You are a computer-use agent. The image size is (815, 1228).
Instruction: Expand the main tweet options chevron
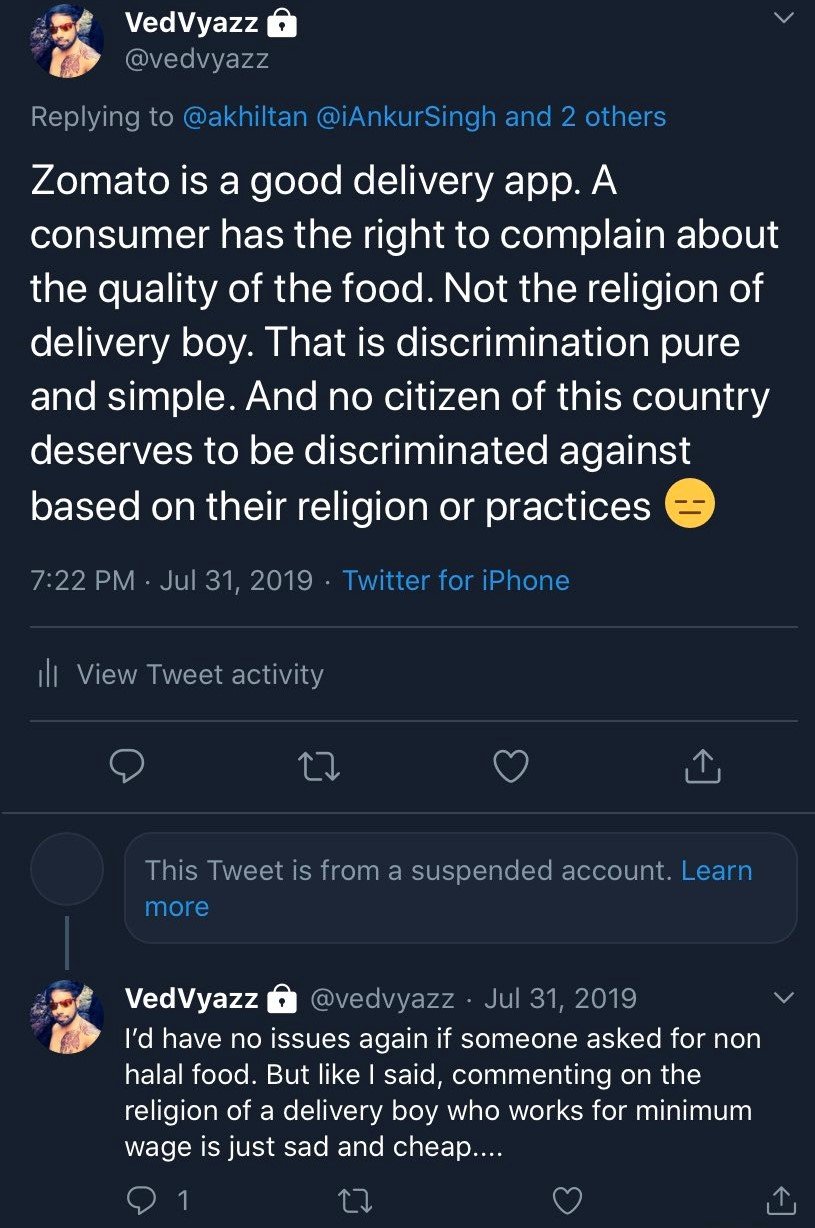click(x=783, y=18)
